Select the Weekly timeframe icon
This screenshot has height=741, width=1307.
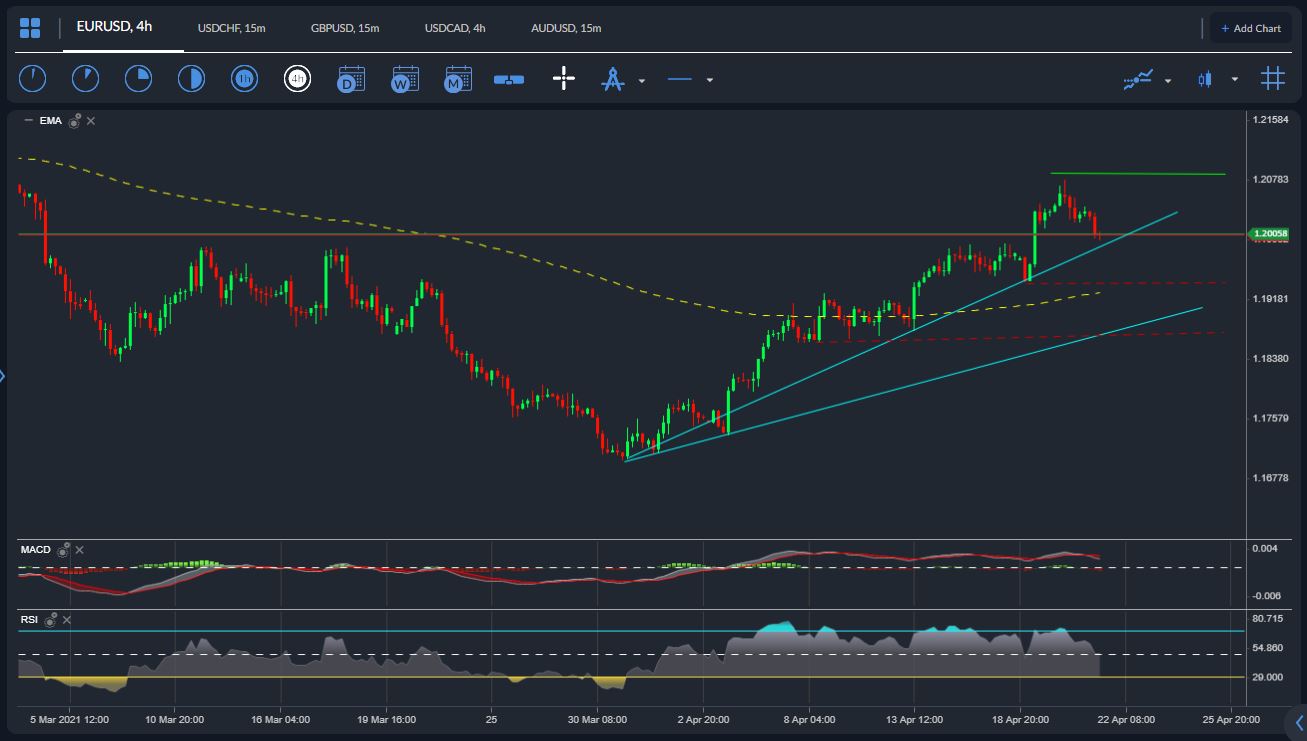pyautogui.click(x=406, y=78)
